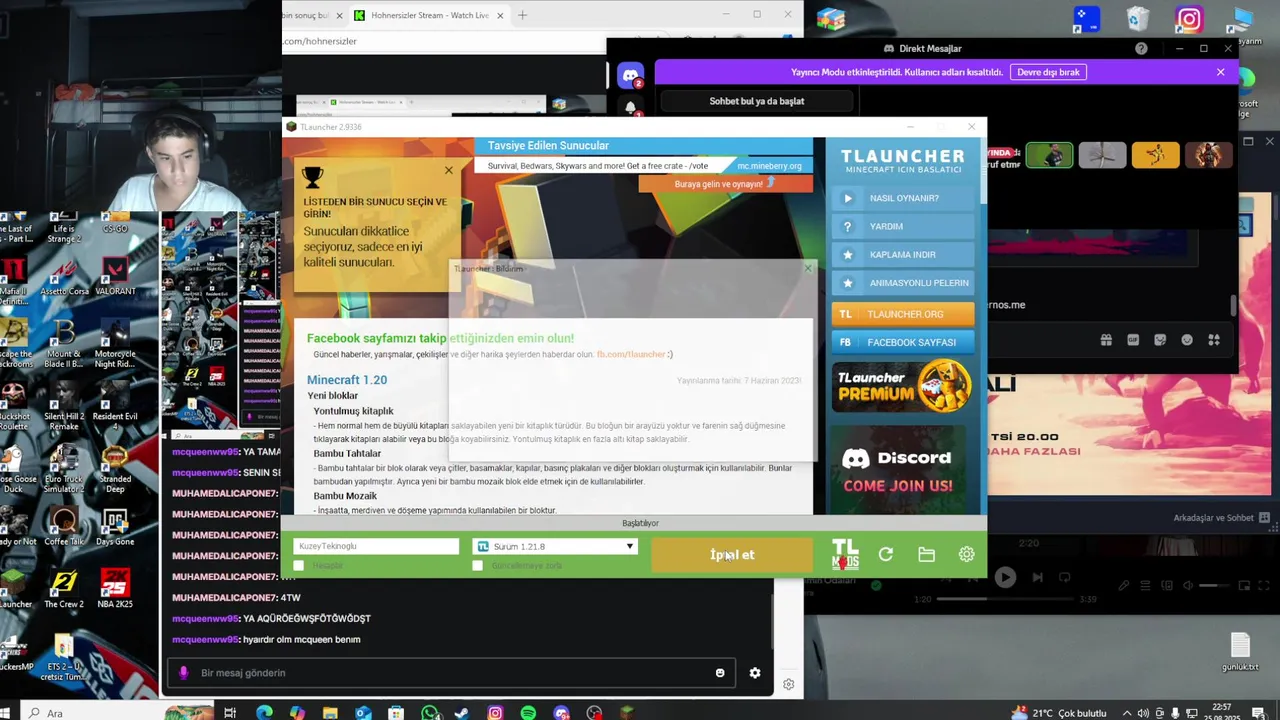Open TL Mods icon in TLauncher bar

pyautogui.click(x=845, y=554)
